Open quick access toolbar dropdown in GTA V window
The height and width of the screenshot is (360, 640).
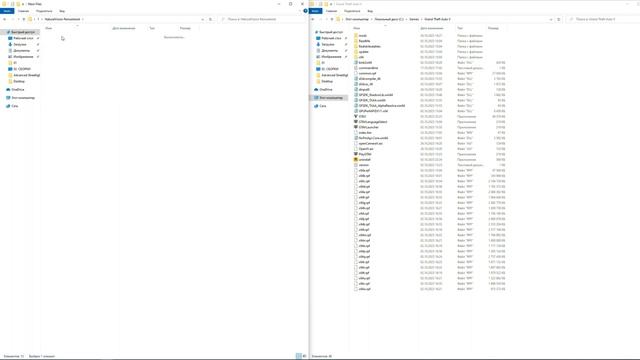tap(331, 4)
